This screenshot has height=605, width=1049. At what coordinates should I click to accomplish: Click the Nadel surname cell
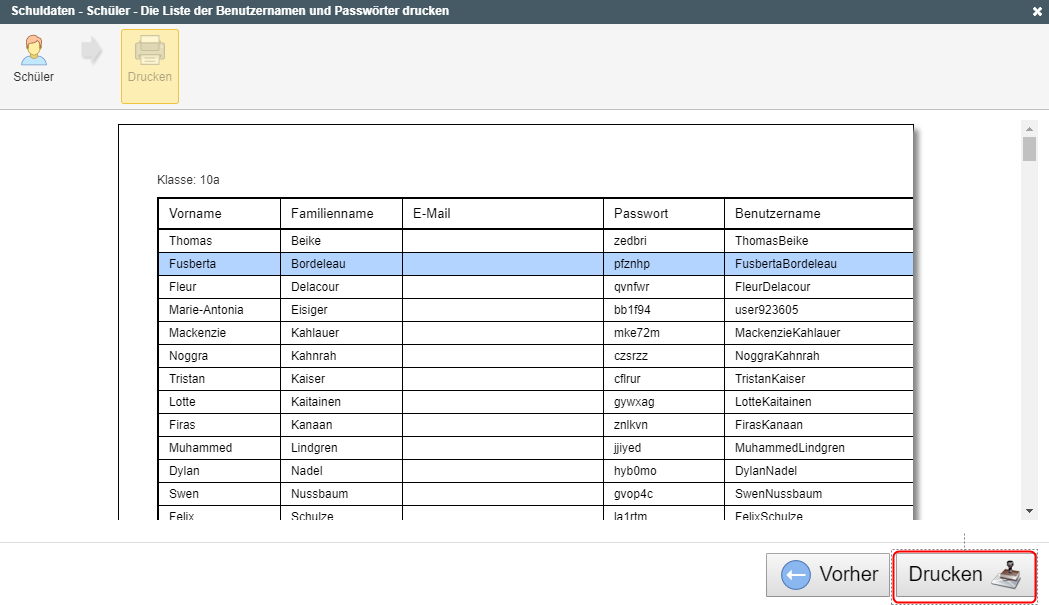tap(341, 470)
